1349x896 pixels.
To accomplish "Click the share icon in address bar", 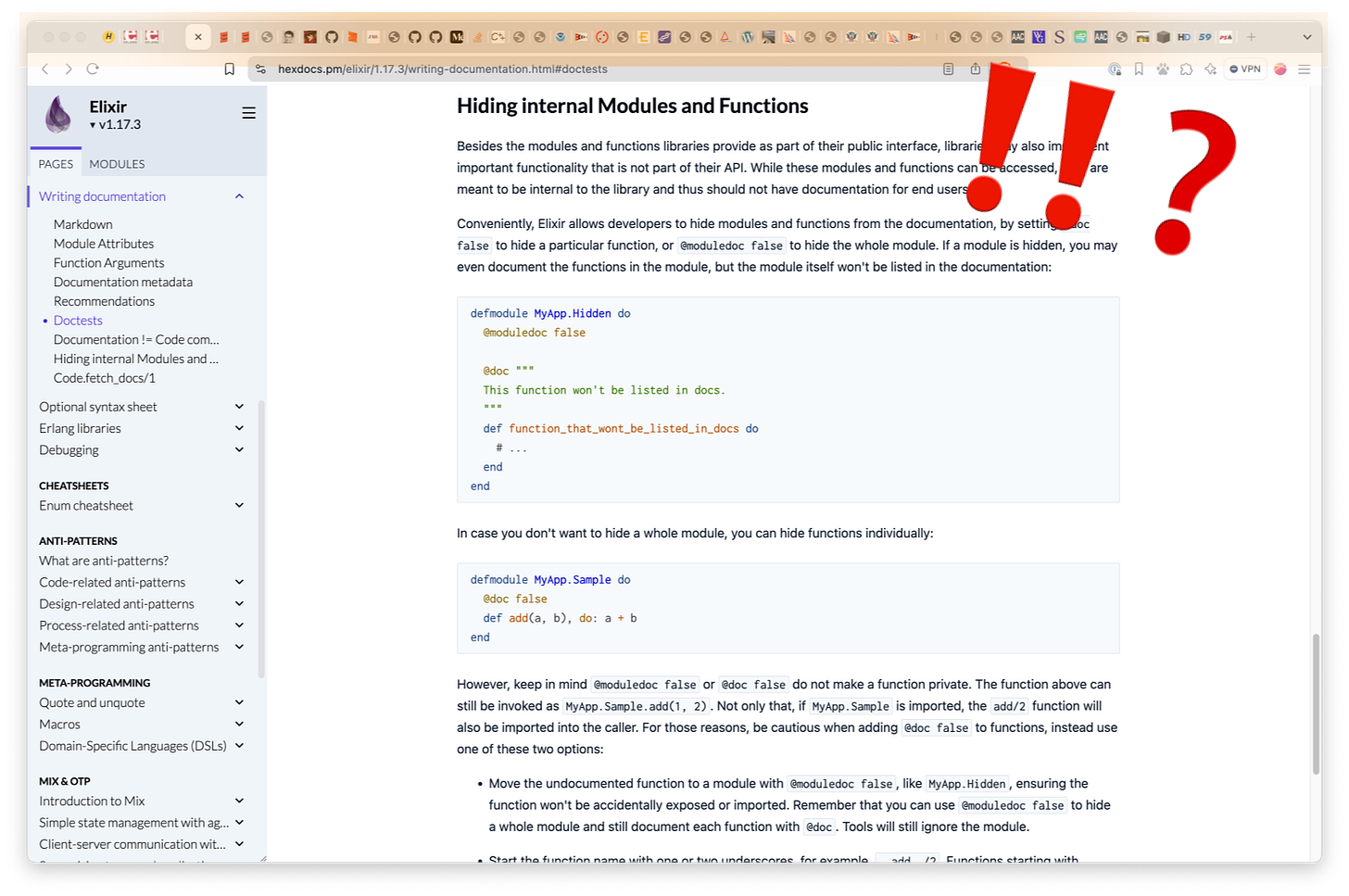I will (x=975, y=69).
